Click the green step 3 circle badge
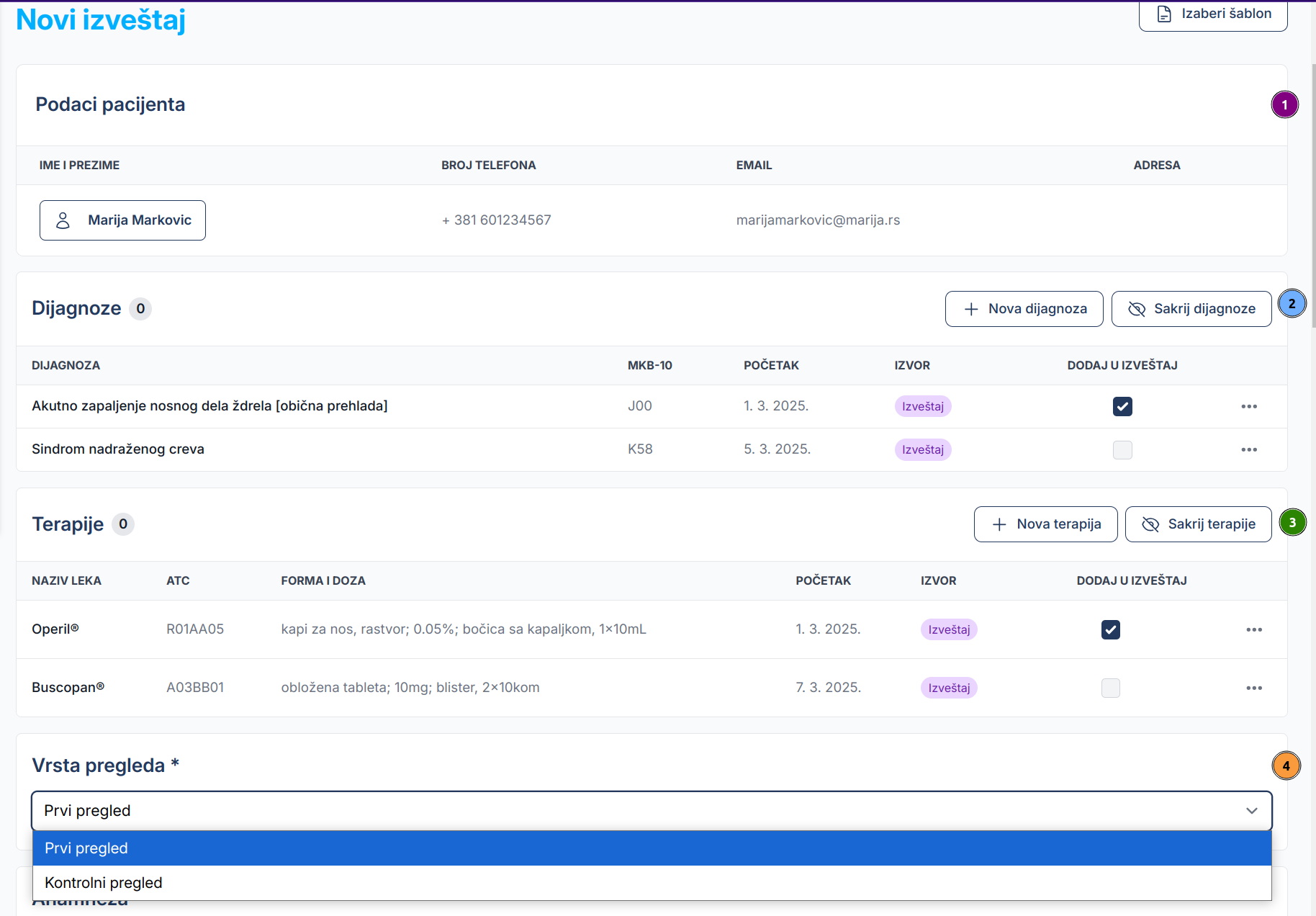The image size is (1316, 916). tap(1292, 523)
